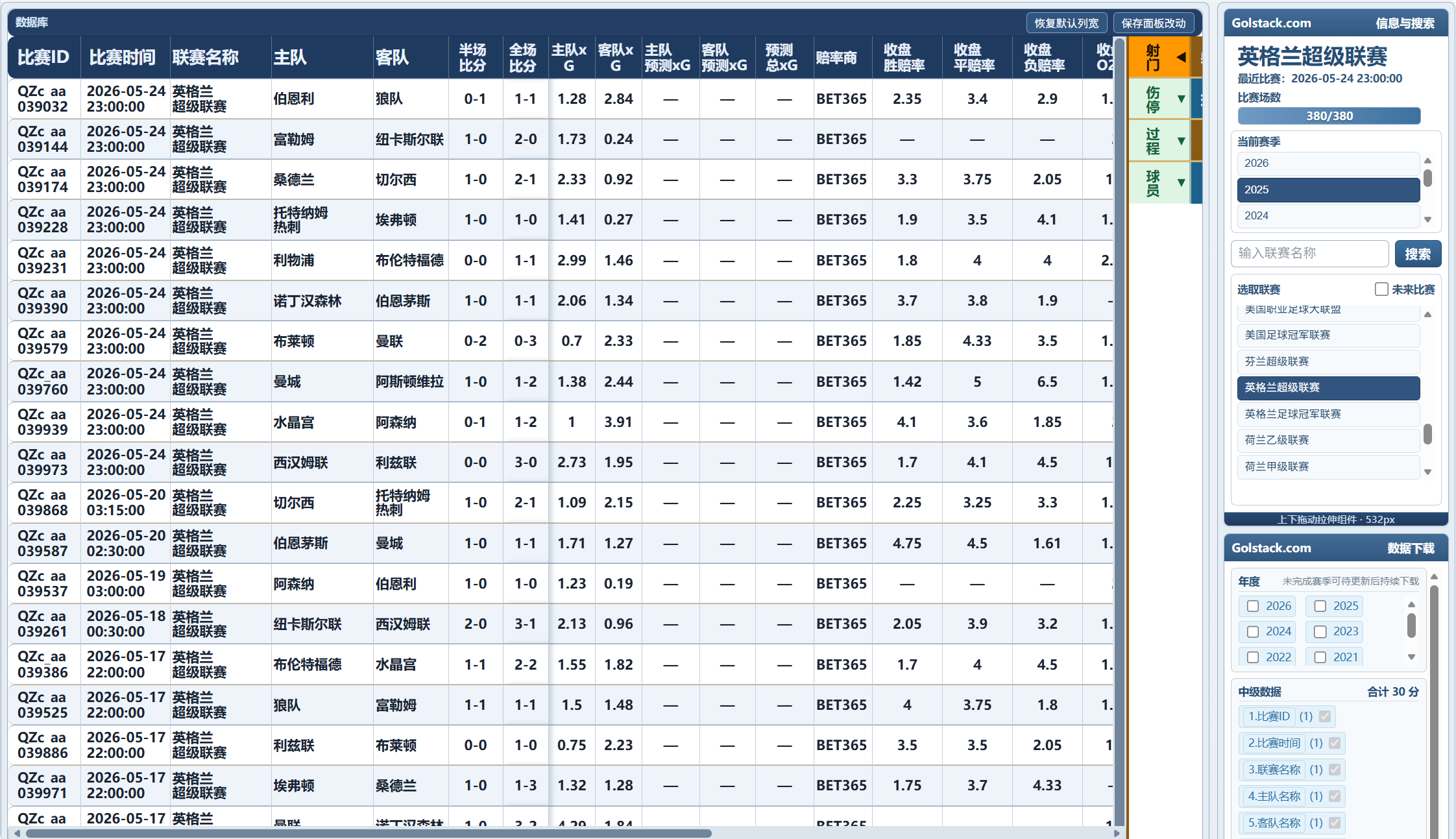
Task: Click the left arrow of the table's horizontal scrollbar
Action: click(x=17, y=833)
